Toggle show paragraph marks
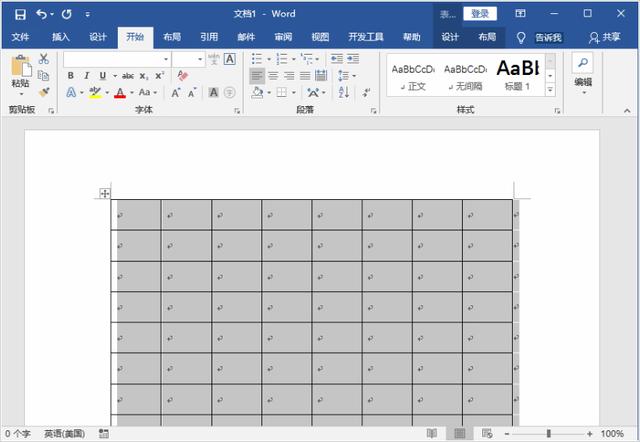 pyautogui.click(x=366, y=93)
